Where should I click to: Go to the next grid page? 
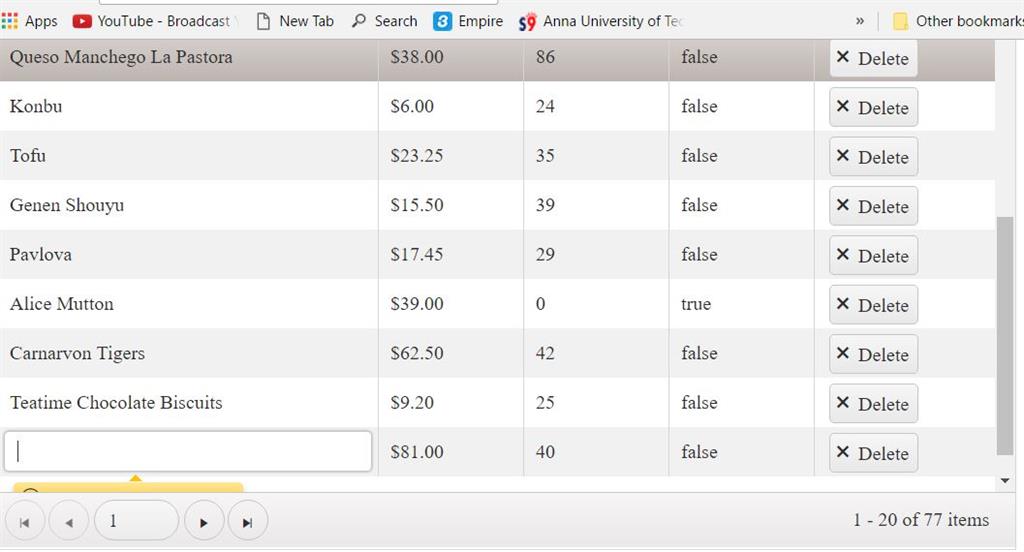pos(204,522)
